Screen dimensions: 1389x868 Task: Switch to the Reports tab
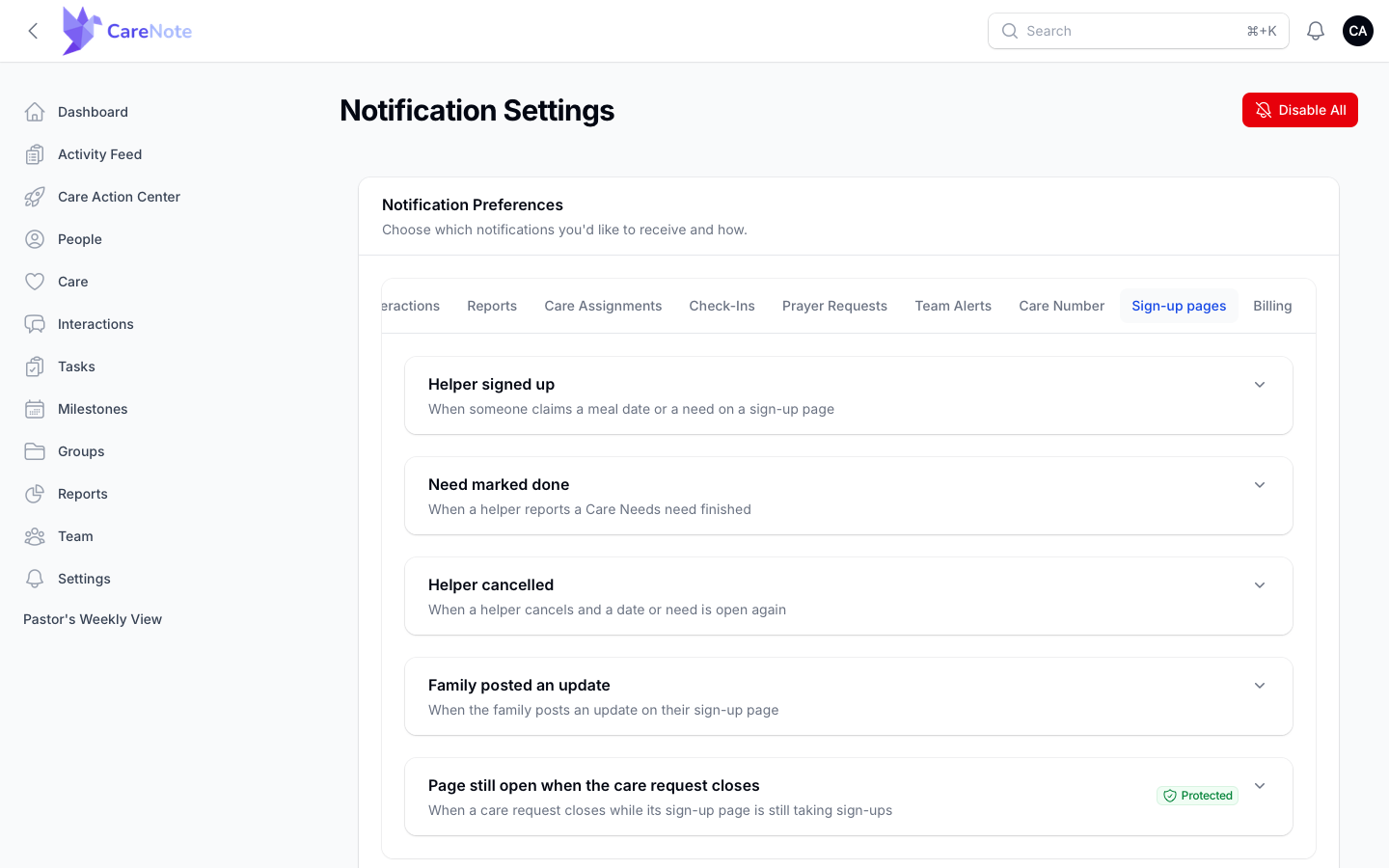pyautogui.click(x=492, y=306)
